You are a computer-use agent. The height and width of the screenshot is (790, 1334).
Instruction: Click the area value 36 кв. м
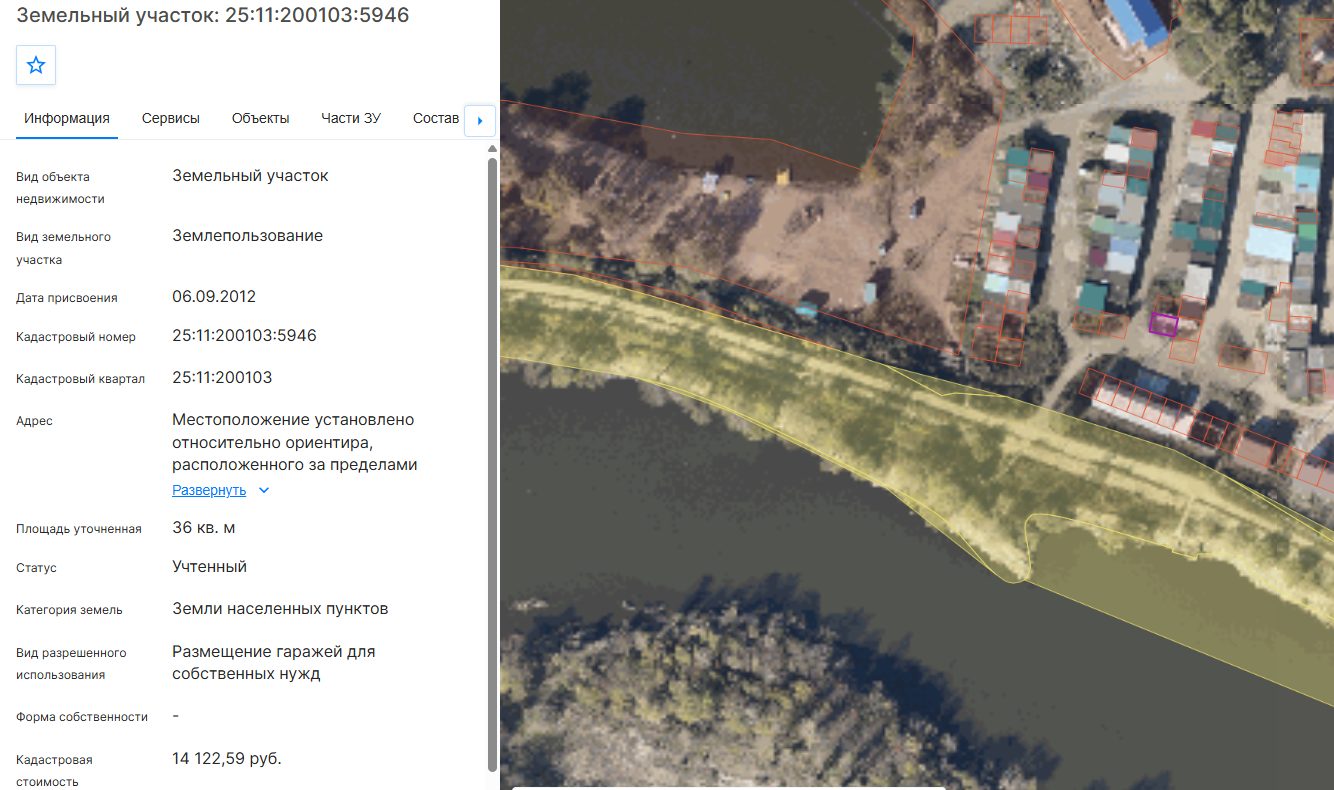point(204,527)
